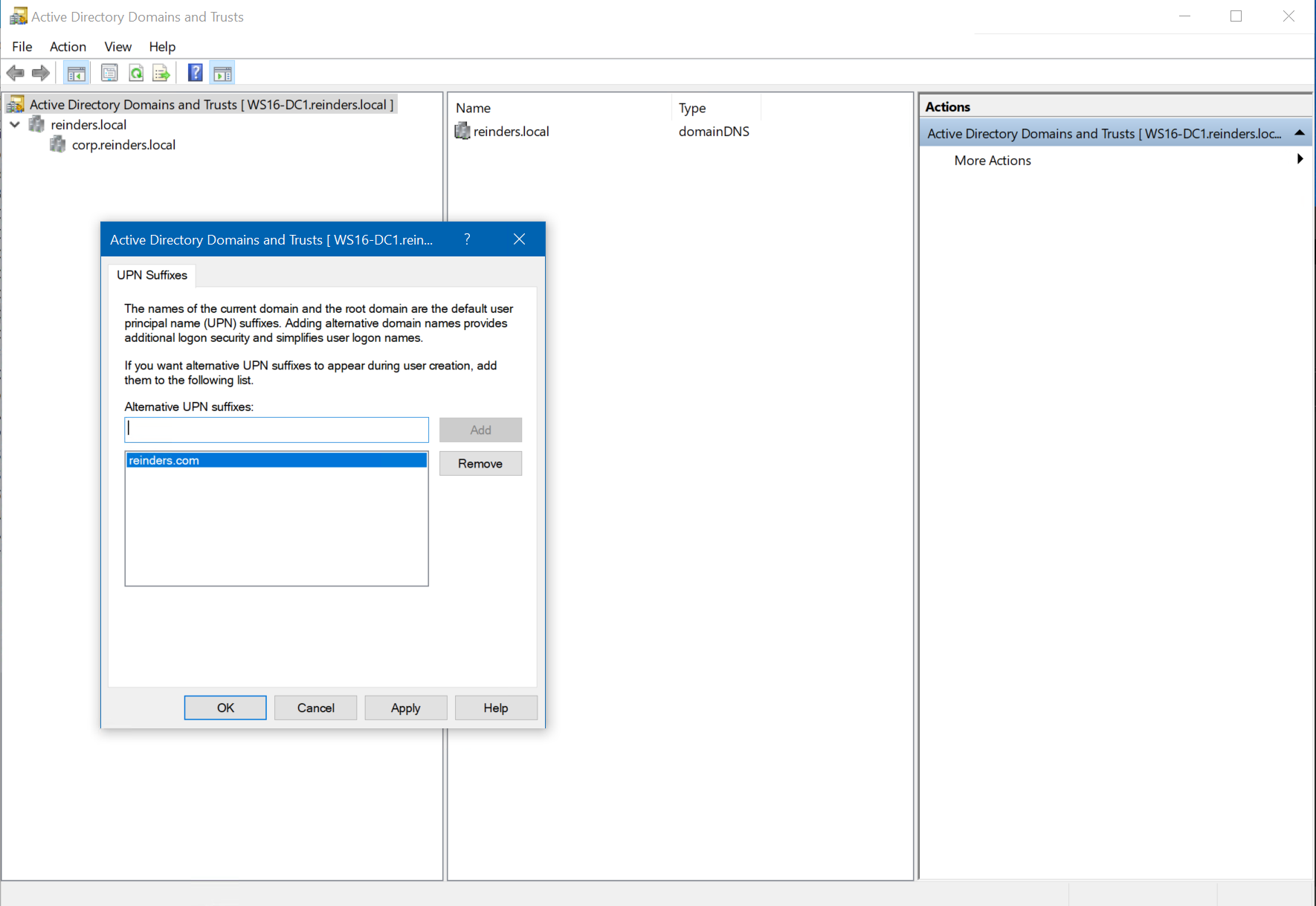Toggle the Actions pane visibility

coord(222,72)
